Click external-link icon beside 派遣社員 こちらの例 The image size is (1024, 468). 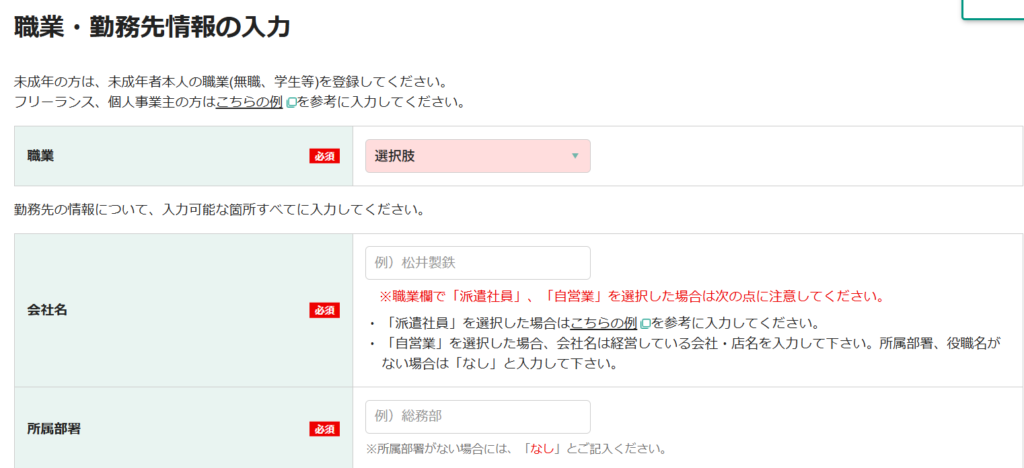point(644,324)
